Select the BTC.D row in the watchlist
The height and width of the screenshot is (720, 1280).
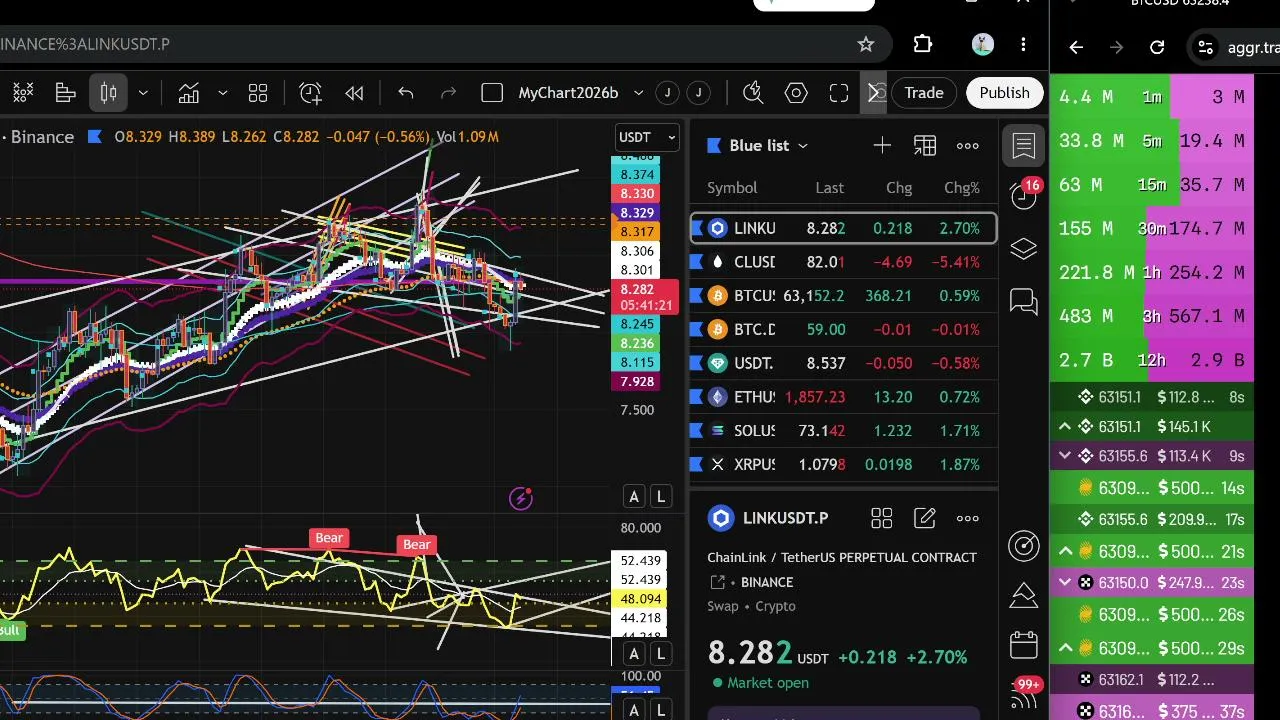[x=843, y=329]
